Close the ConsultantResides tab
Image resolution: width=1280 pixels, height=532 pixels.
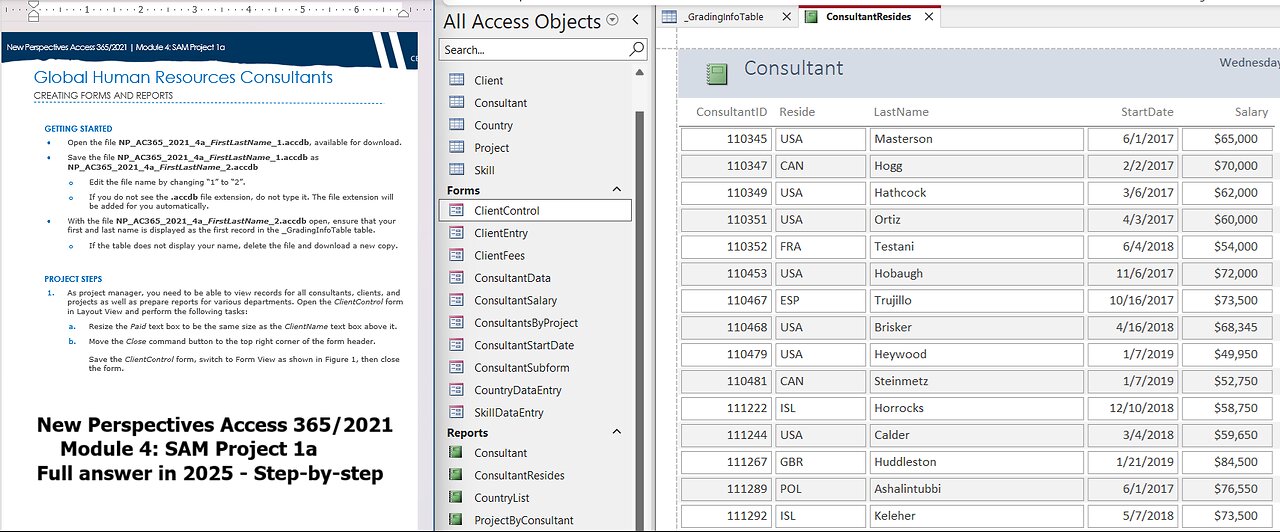[x=929, y=17]
